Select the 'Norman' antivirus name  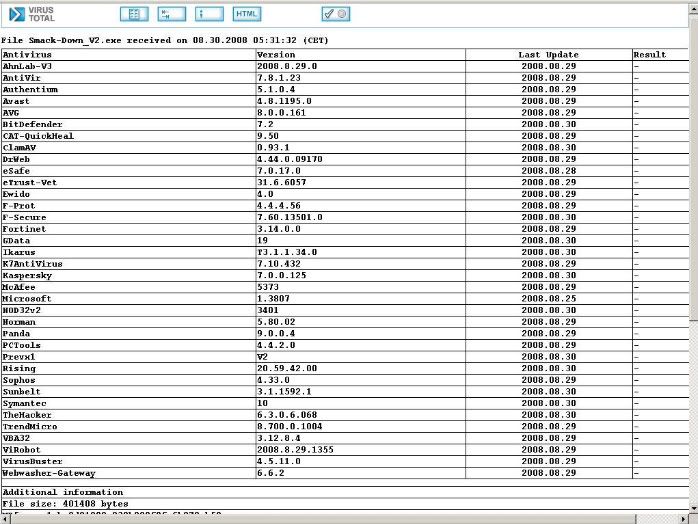click(19, 321)
